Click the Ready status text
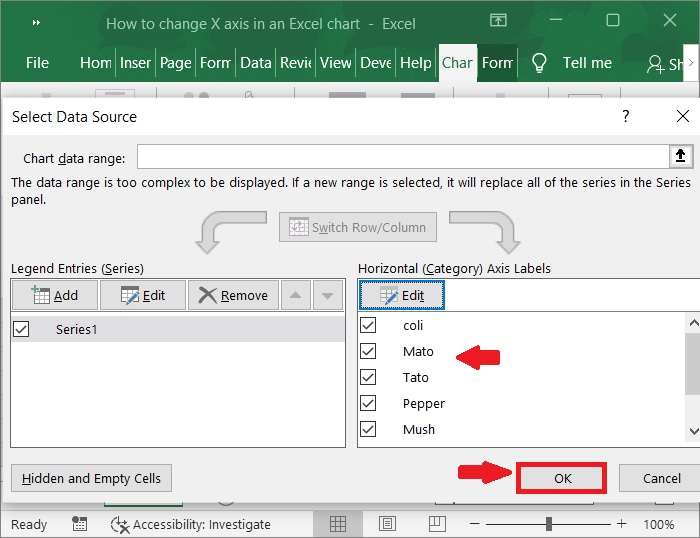700x538 pixels. [x=29, y=525]
